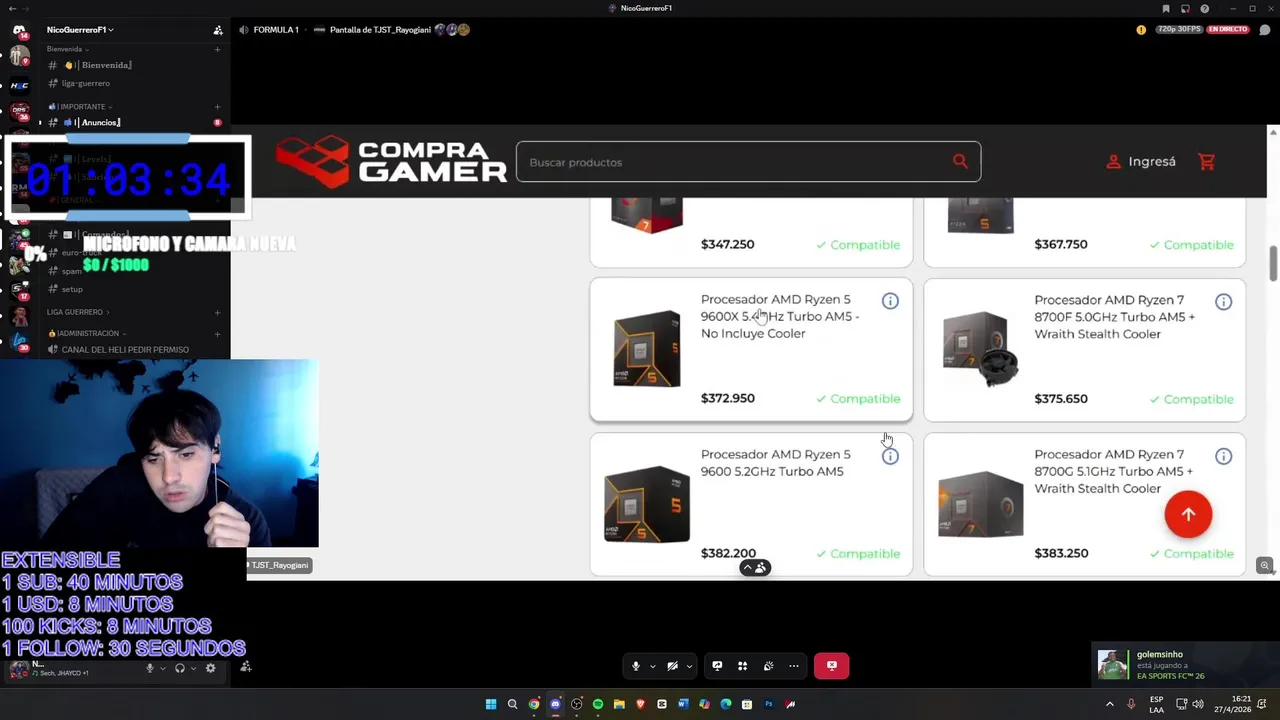Open microphone options dropdown arrow in call bar
This screenshot has height=720, width=1280.
coord(652,666)
